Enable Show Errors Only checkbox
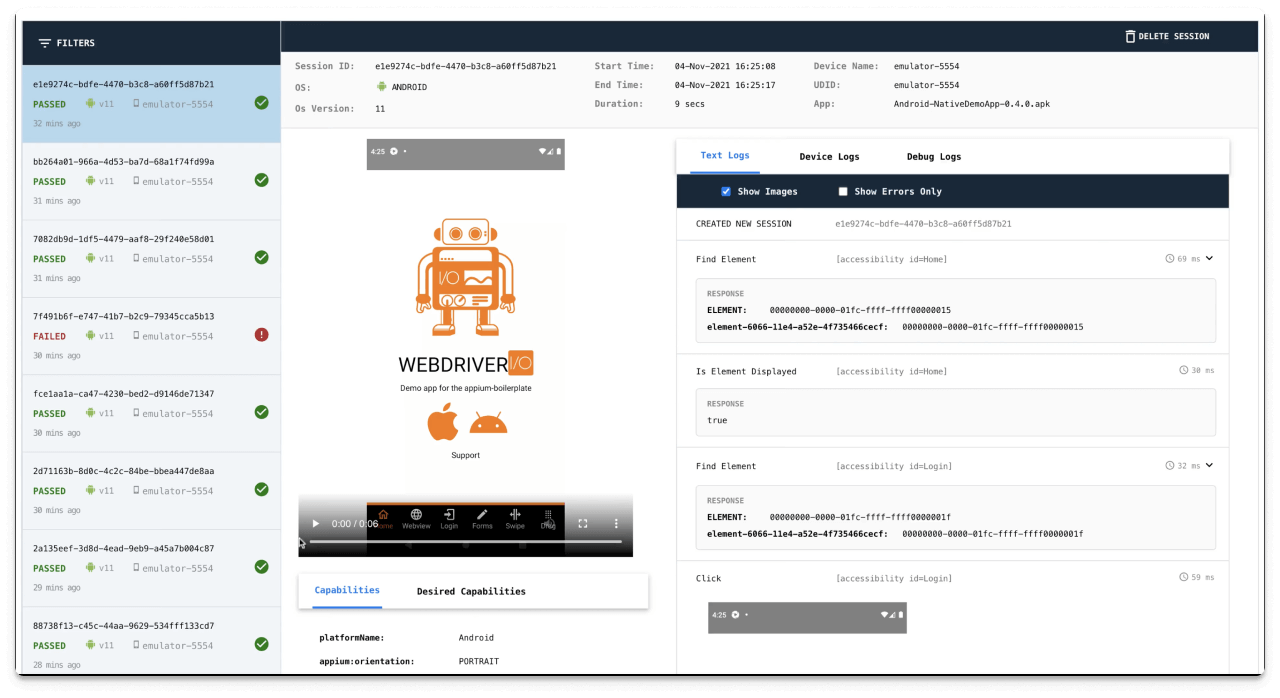This screenshot has height=698, width=1280. coord(843,191)
